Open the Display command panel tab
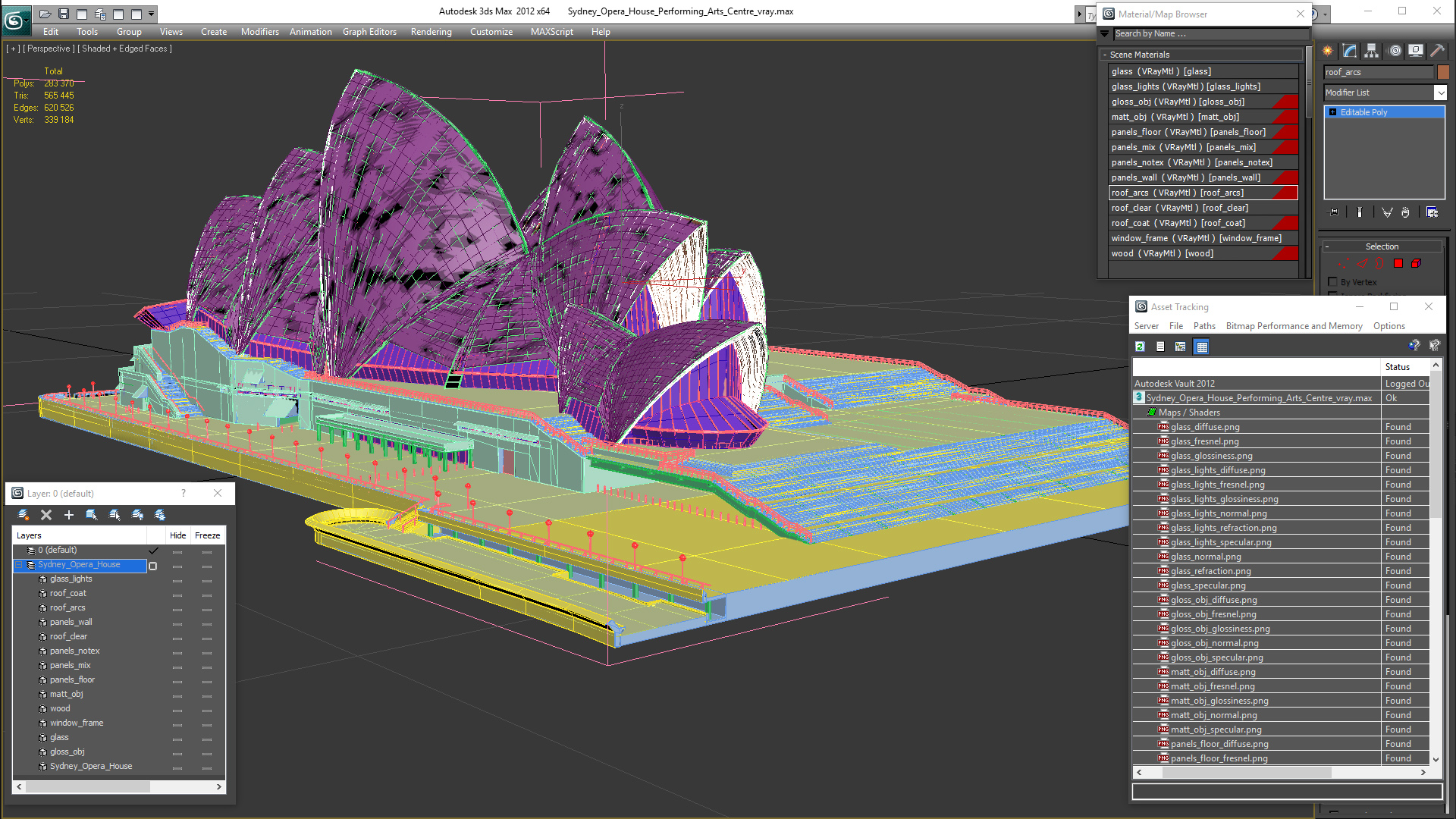Screen dimensions: 1456x819 1416,51
